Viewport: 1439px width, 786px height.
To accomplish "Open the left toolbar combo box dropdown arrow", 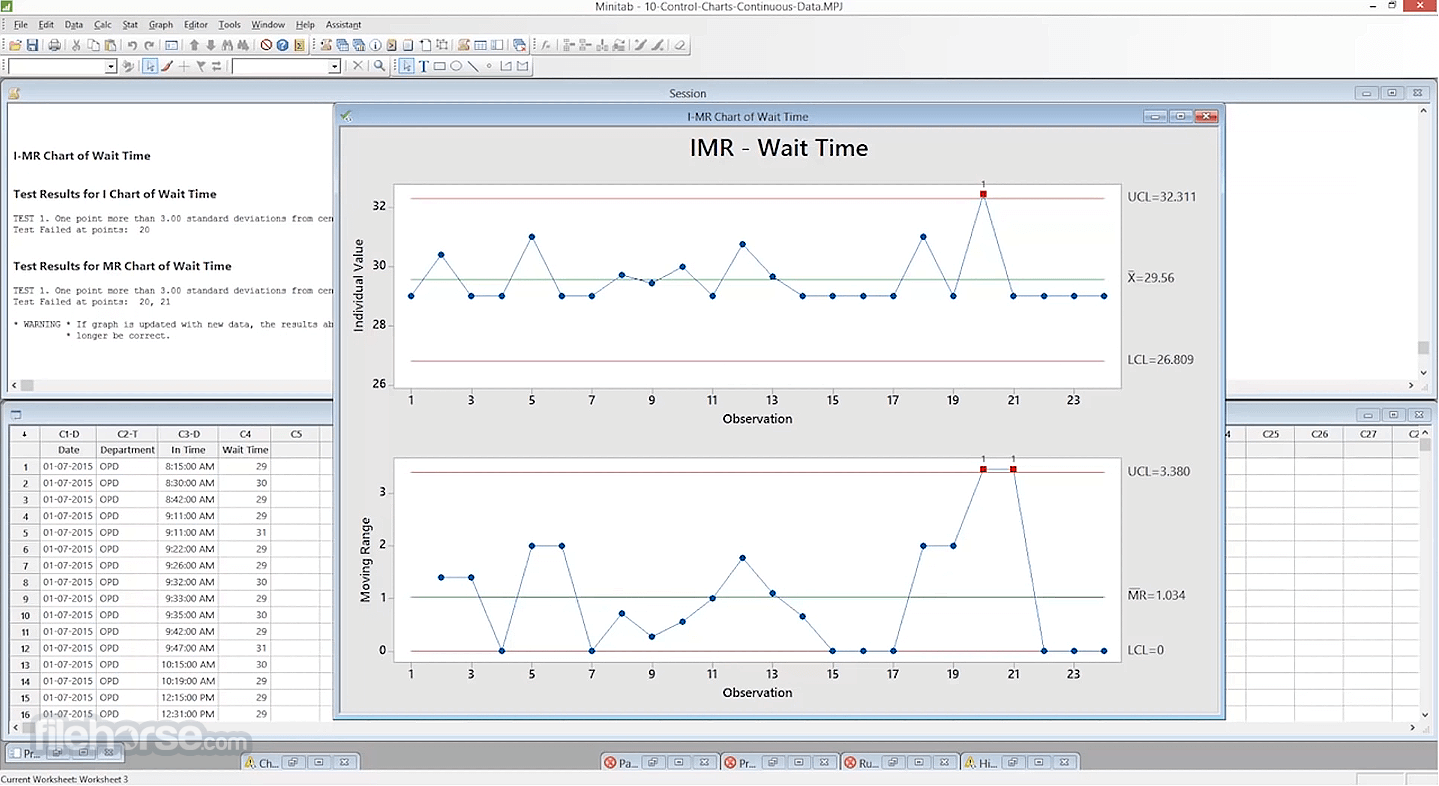I will [111, 66].
